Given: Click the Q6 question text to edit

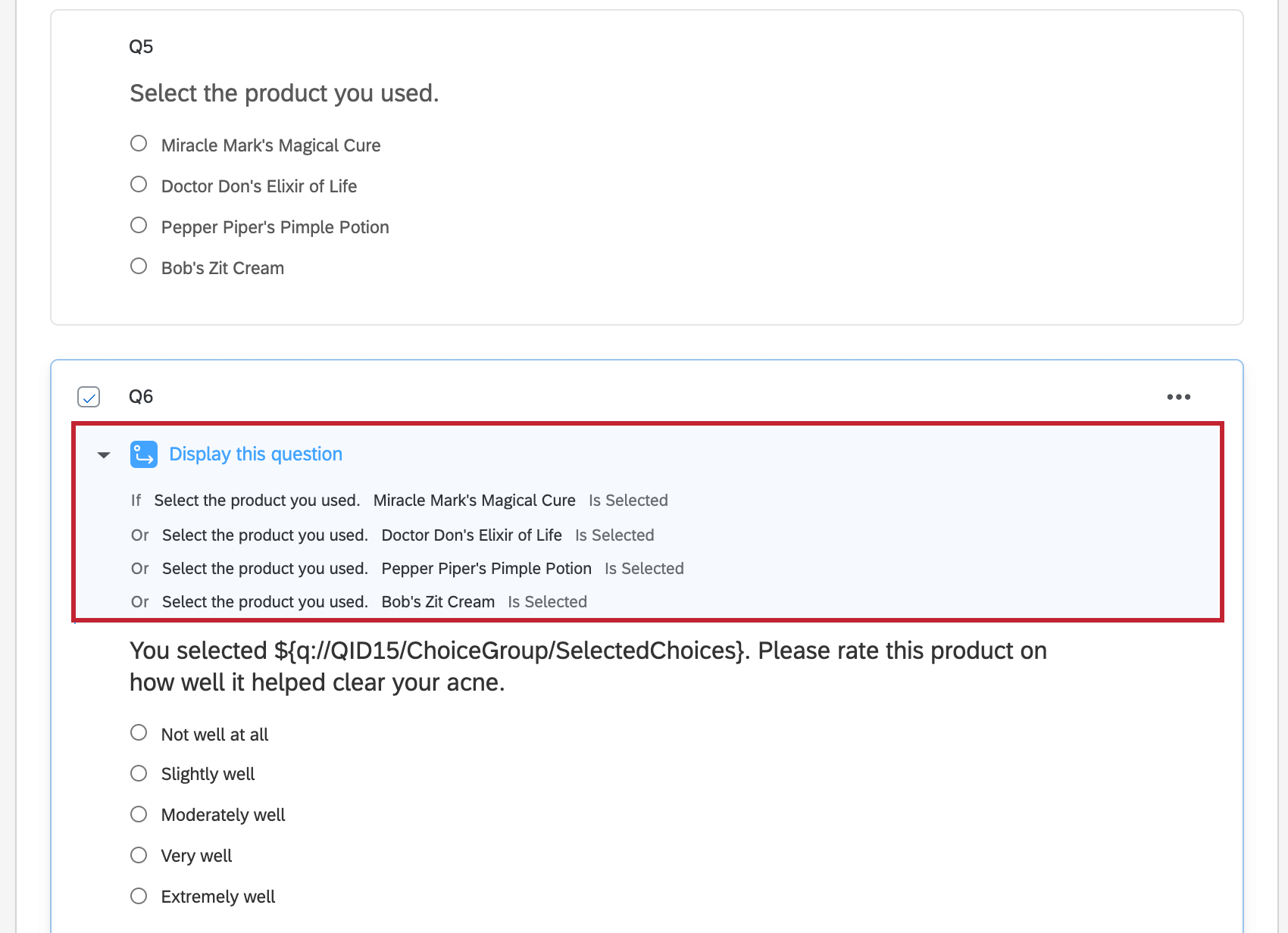Looking at the screenshot, I should (x=587, y=666).
